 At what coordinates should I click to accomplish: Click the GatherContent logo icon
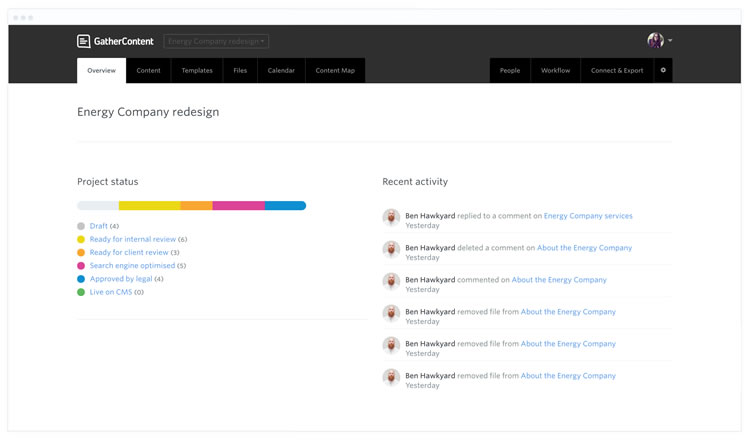point(84,41)
